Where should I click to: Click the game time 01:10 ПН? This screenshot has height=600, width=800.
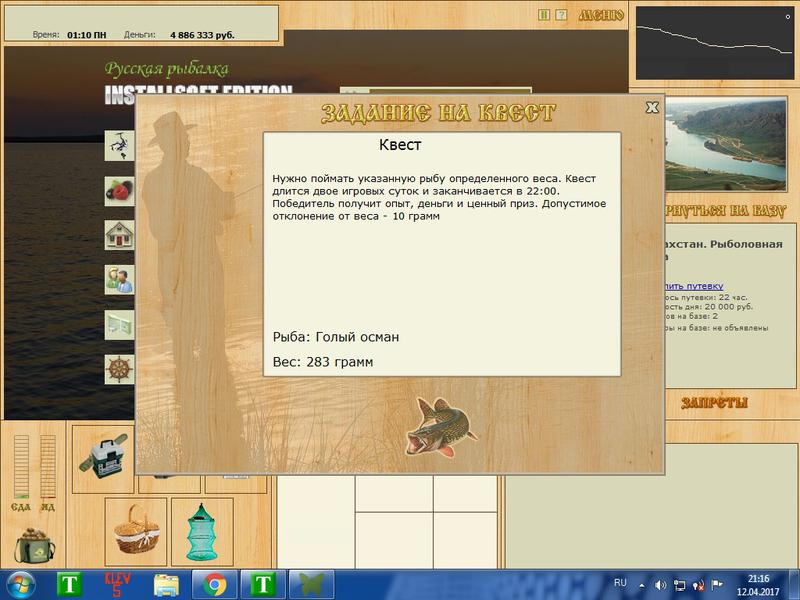(x=87, y=35)
